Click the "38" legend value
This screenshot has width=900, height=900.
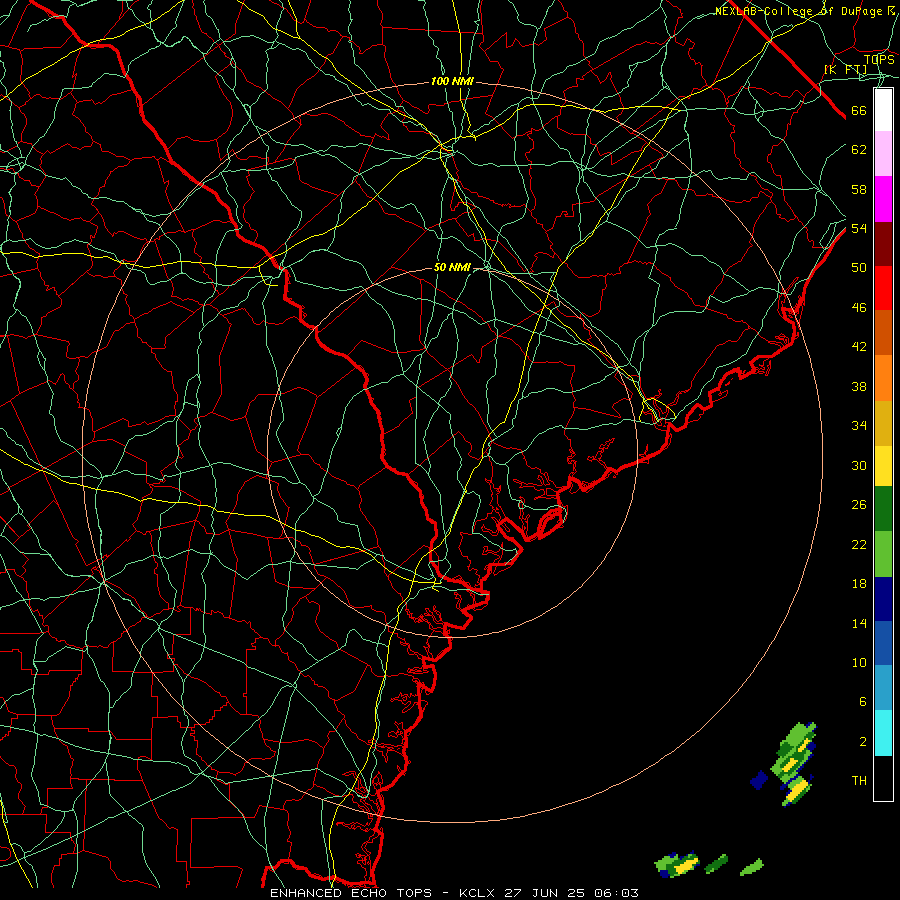[859, 387]
